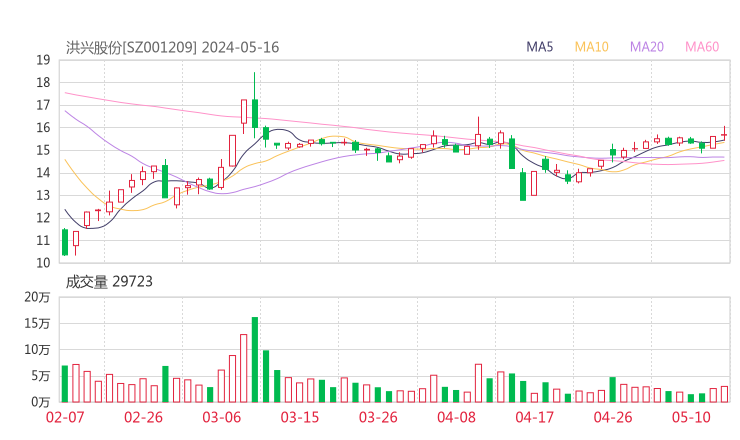This screenshot has height=440, width=740.
Task: Click the last candlestick at the right edge
Action: [724, 135]
